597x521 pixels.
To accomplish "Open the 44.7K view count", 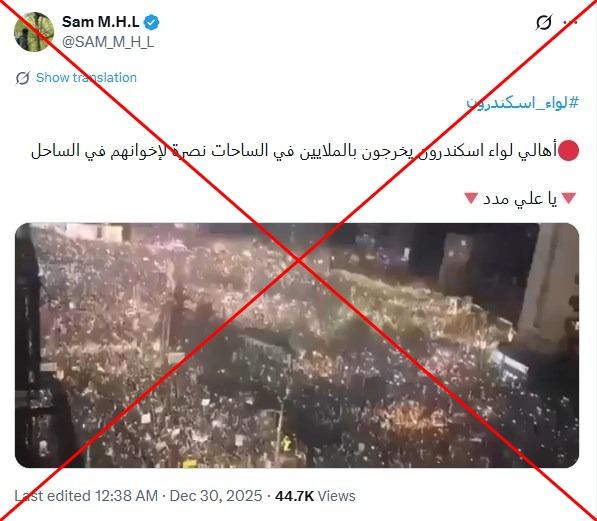I will point(294,496).
